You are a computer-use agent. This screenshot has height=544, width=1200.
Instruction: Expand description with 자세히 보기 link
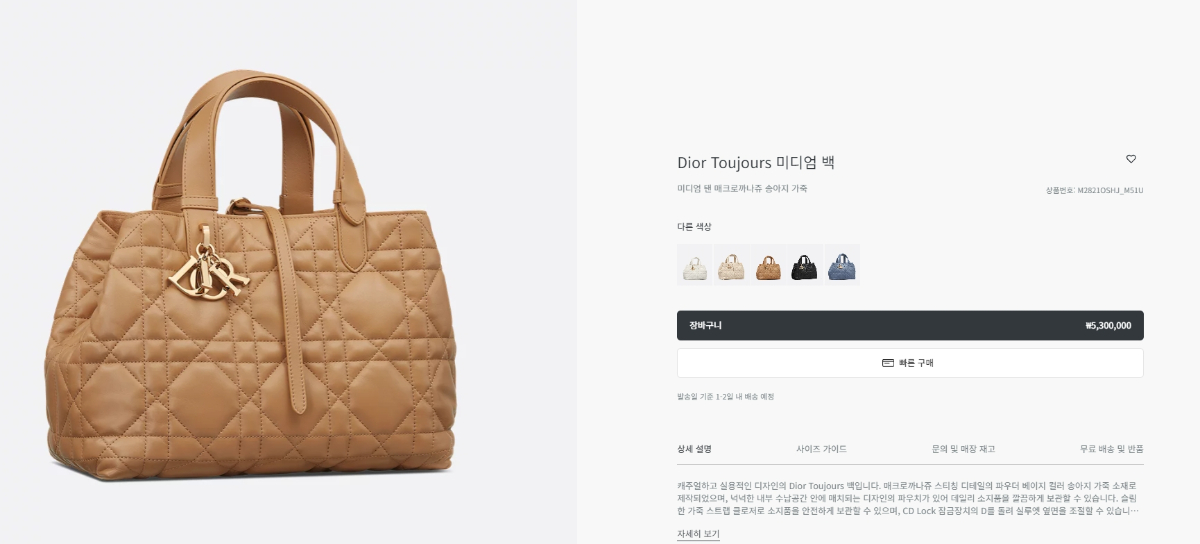[698, 534]
